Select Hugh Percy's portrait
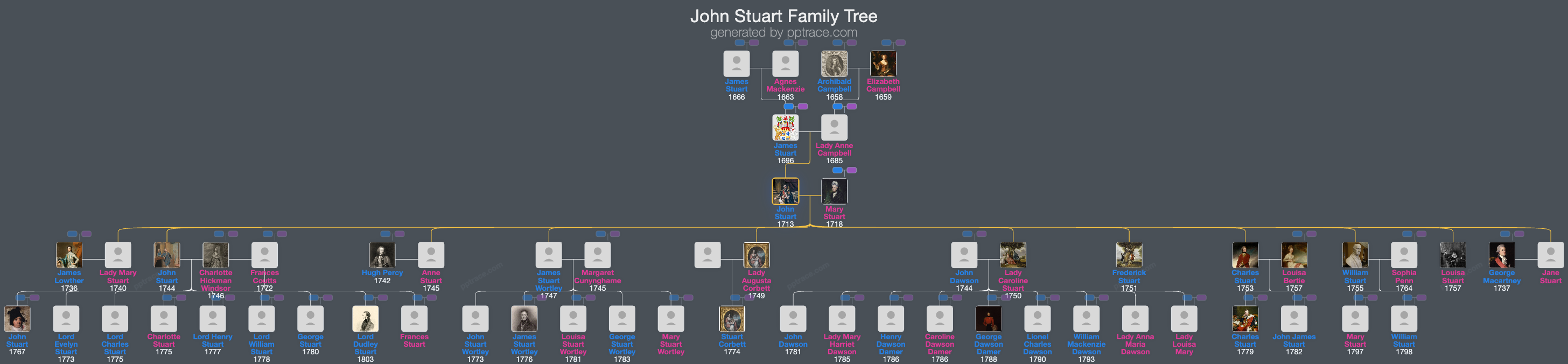The width and height of the screenshot is (1568, 364). [x=382, y=255]
